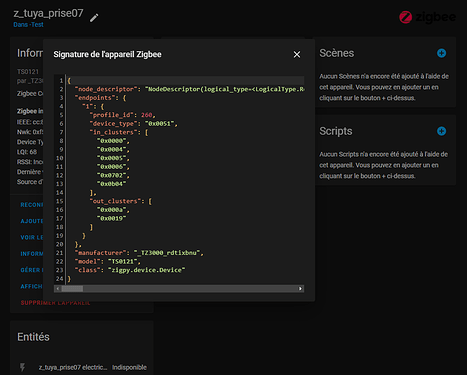Click the node_descriptor line in code

point(190,89)
